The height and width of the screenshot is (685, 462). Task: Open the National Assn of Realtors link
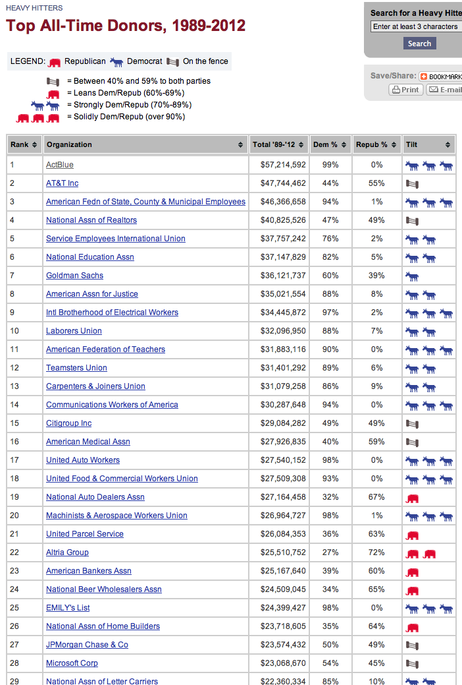pyautogui.click(x=91, y=220)
